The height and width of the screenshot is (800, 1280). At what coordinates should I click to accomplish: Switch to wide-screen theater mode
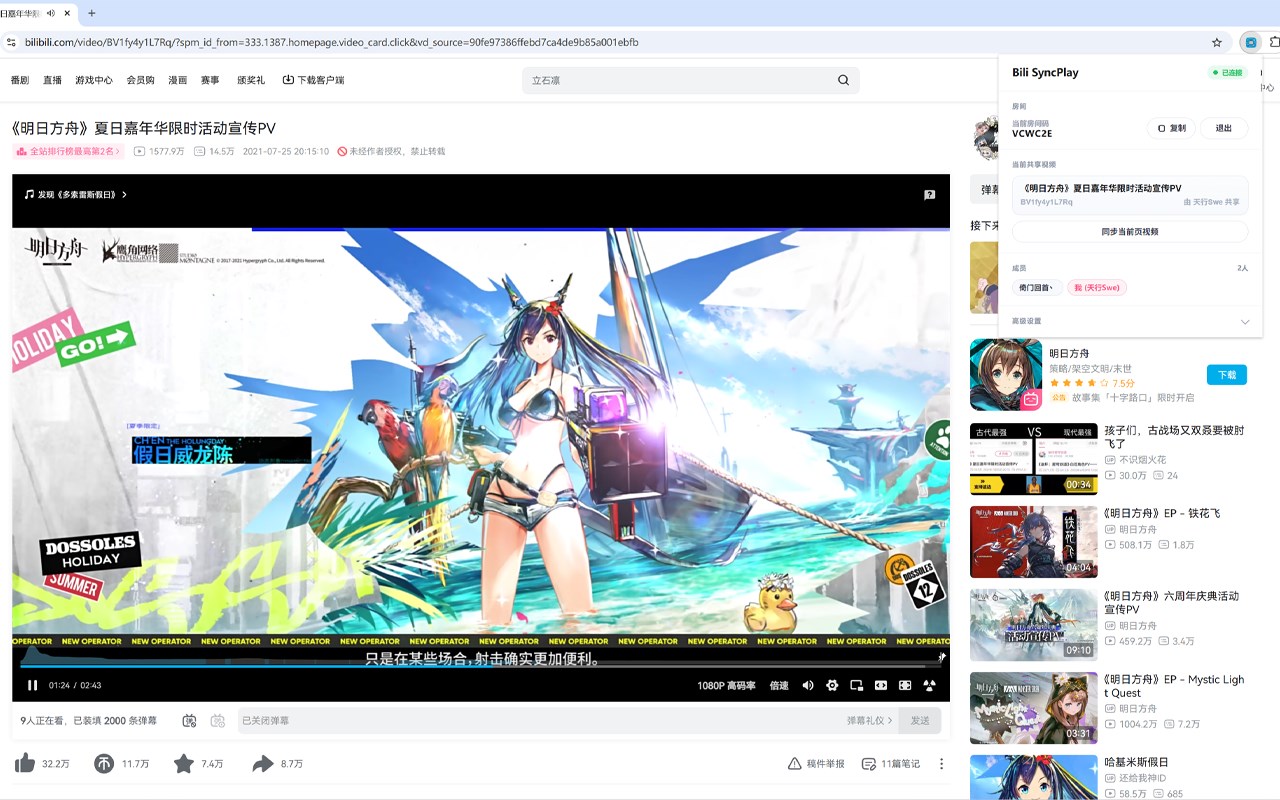point(881,685)
